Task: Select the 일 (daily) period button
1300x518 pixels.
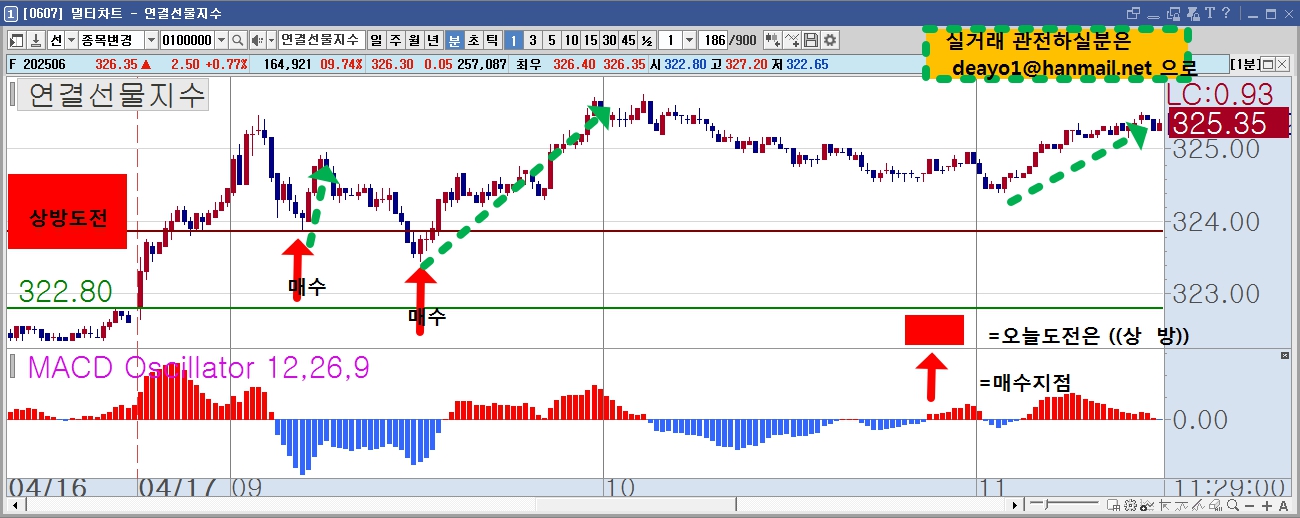Action: tap(376, 40)
